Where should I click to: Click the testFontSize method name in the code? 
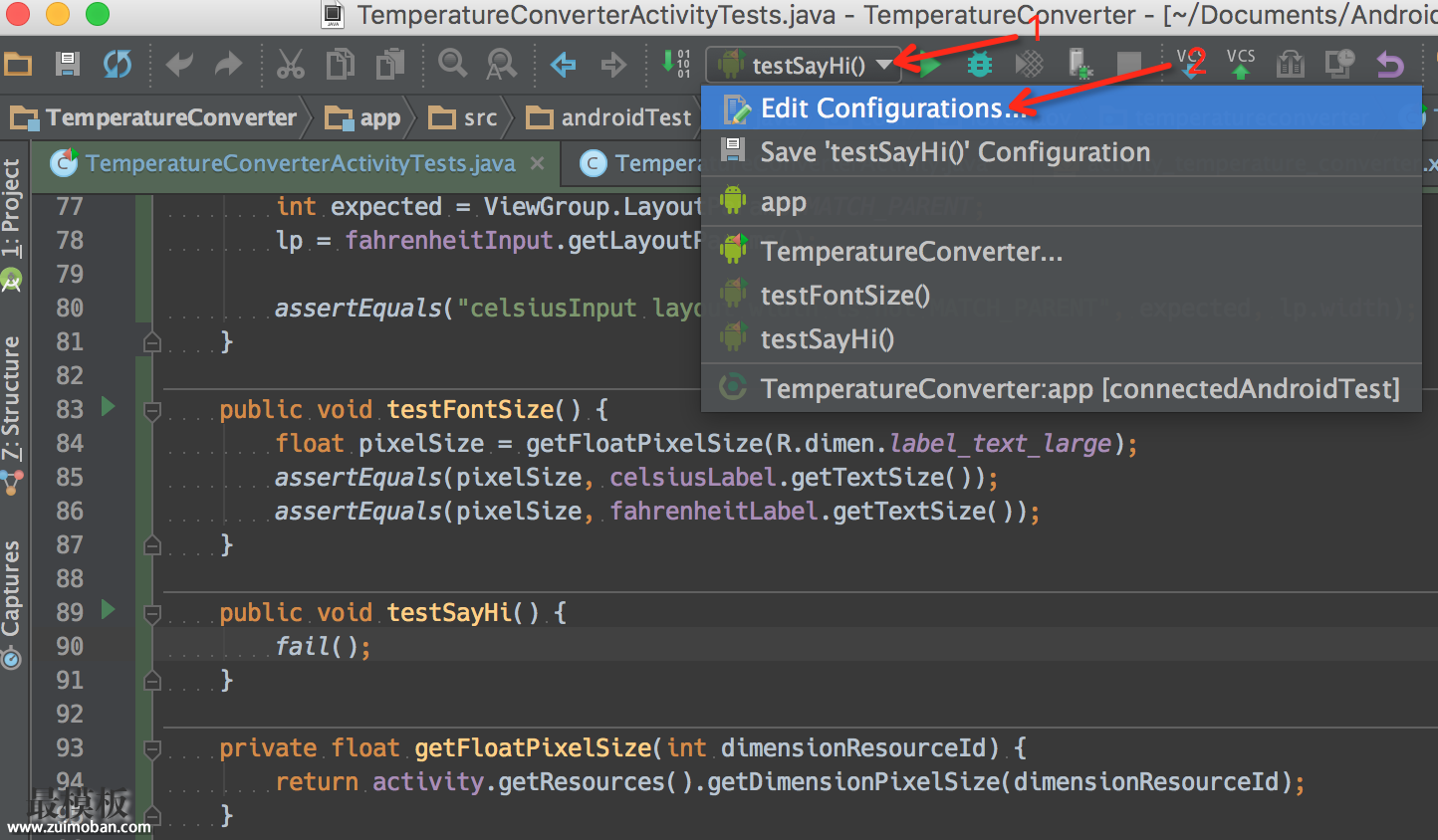click(x=470, y=409)
